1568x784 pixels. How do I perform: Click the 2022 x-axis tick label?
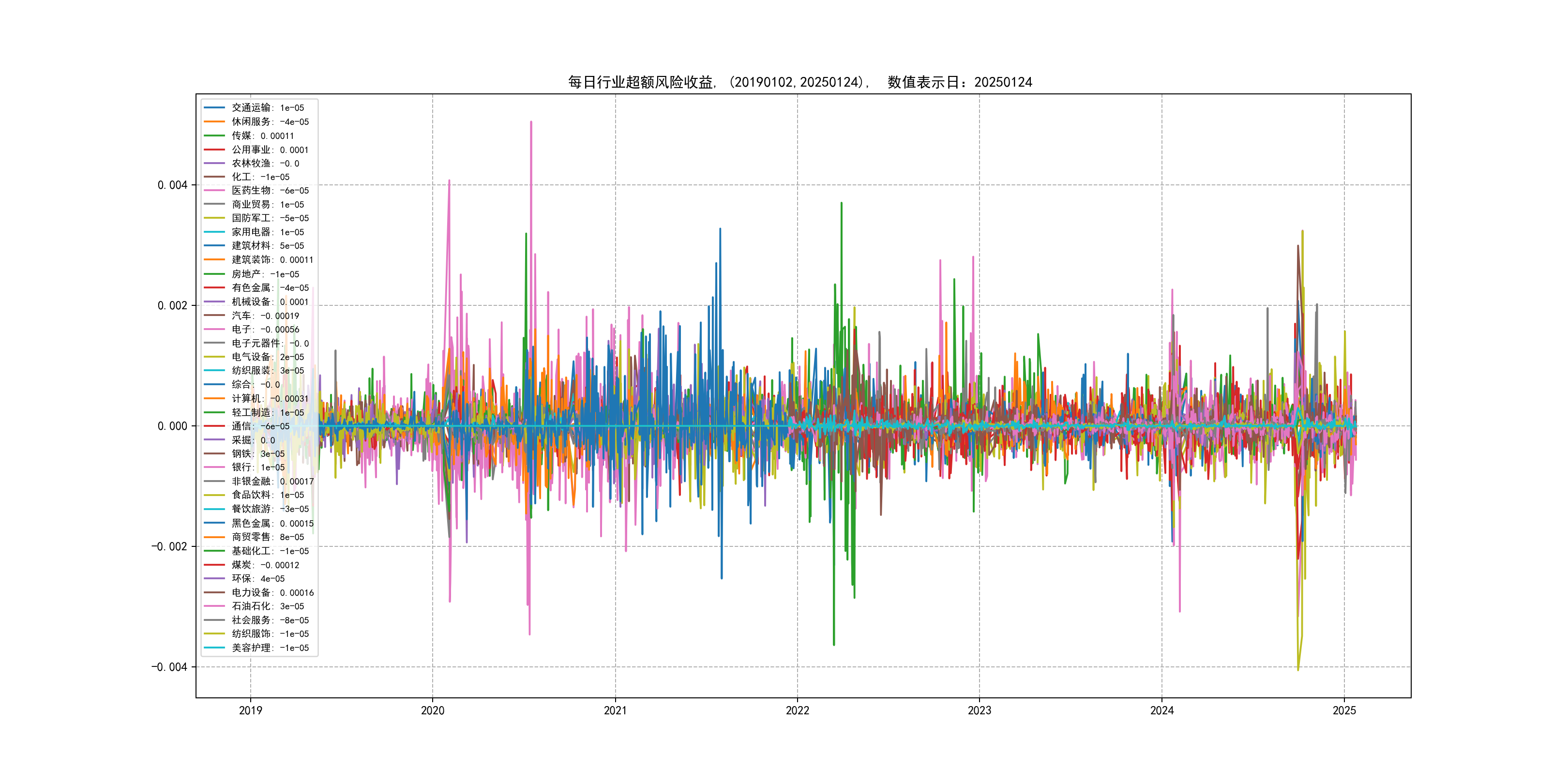point(798,710)
